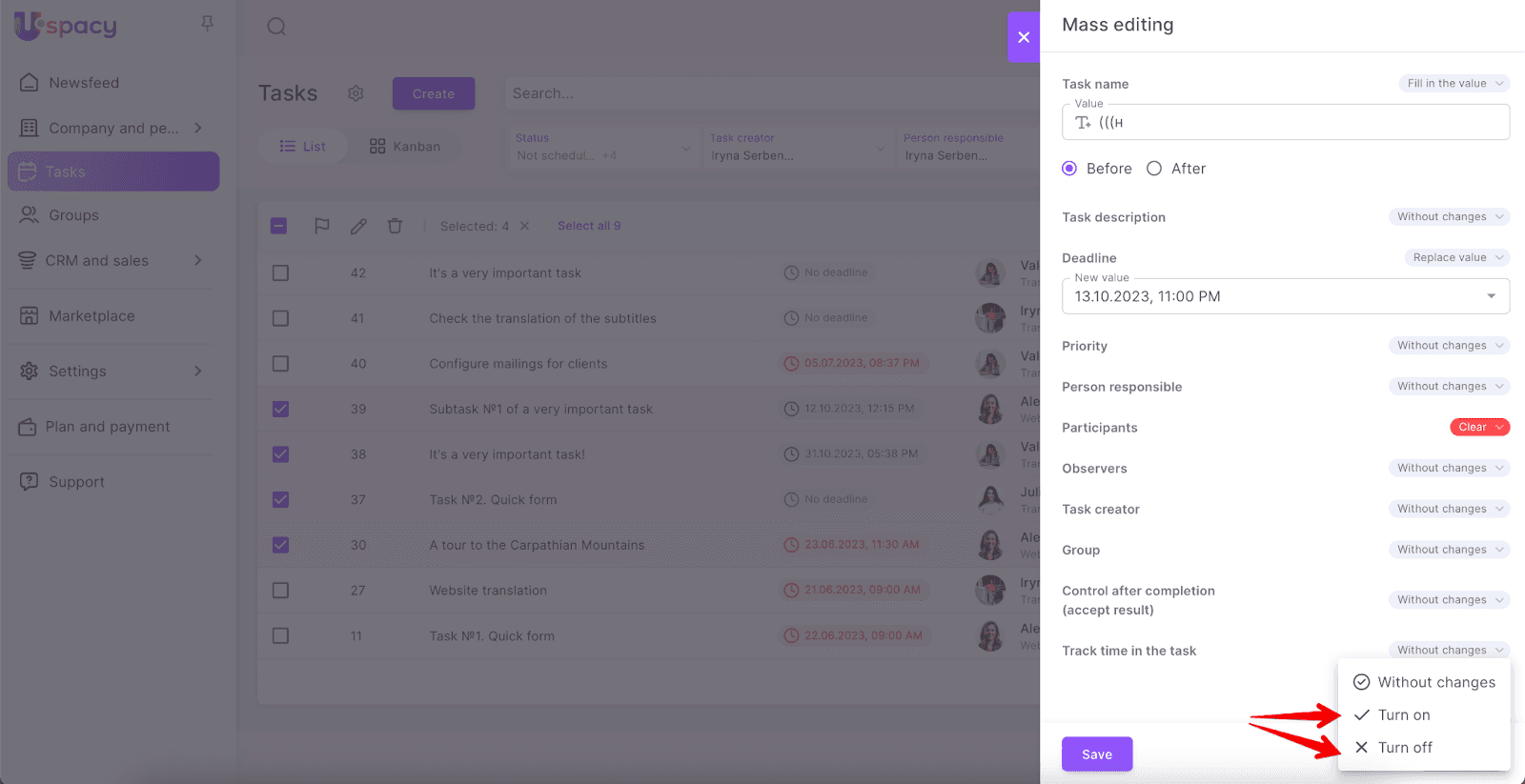Click the pencil mass edit icon
The height and width of the screenshot is (784, 1525).
pos(358,226)
